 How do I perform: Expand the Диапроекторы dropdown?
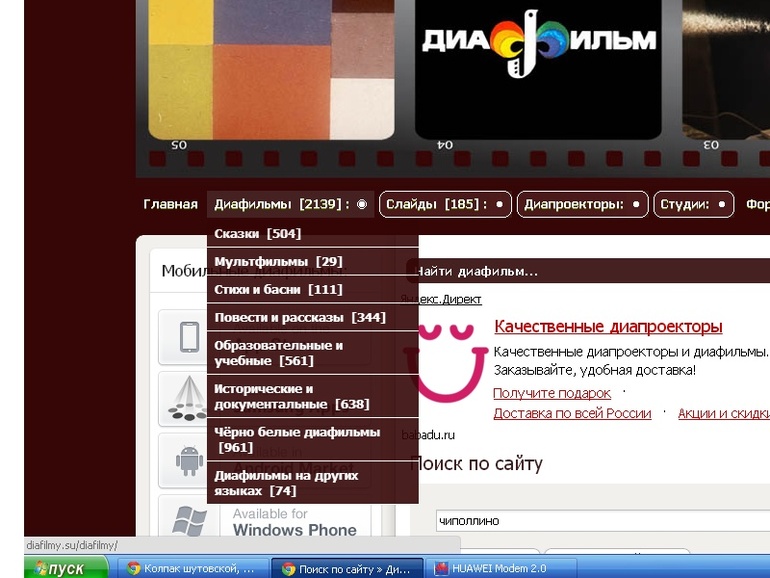[x=582, y=204]
